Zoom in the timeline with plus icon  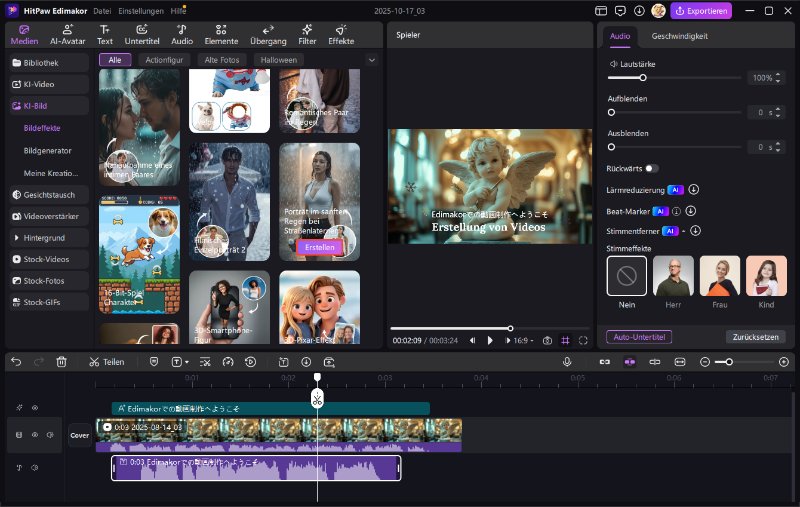tap(783, 361)
